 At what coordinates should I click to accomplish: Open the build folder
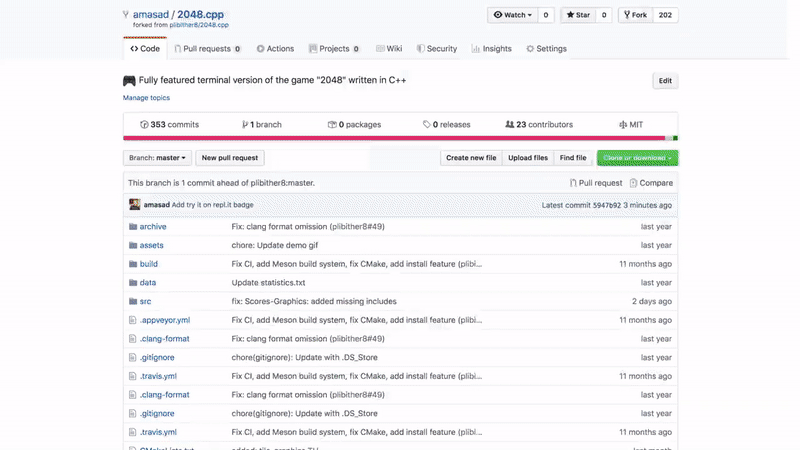(148, 264)
